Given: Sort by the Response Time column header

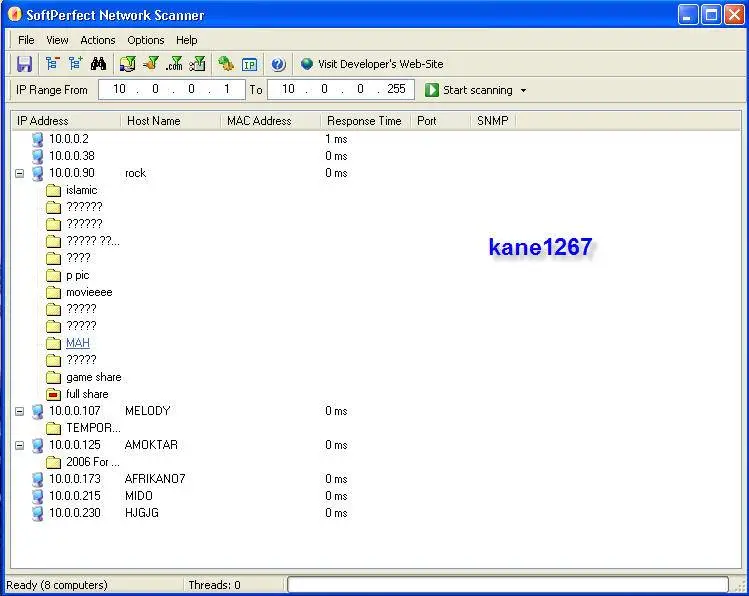Looking at the screenshot, I should coord(366,121).
